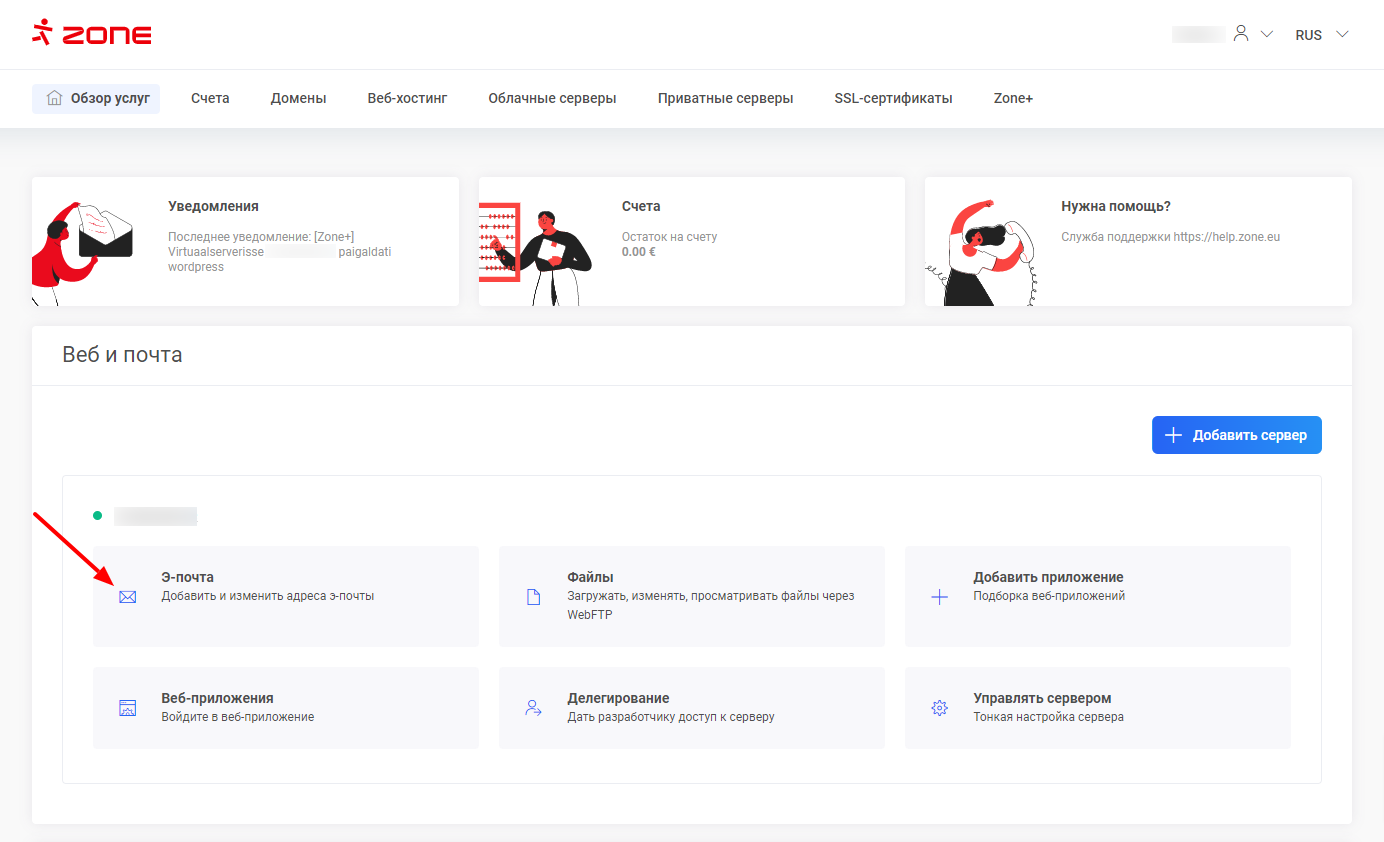Switch to the Счета menu item
This screenshot has width=1384, height=842.
(x=210, y=99)
